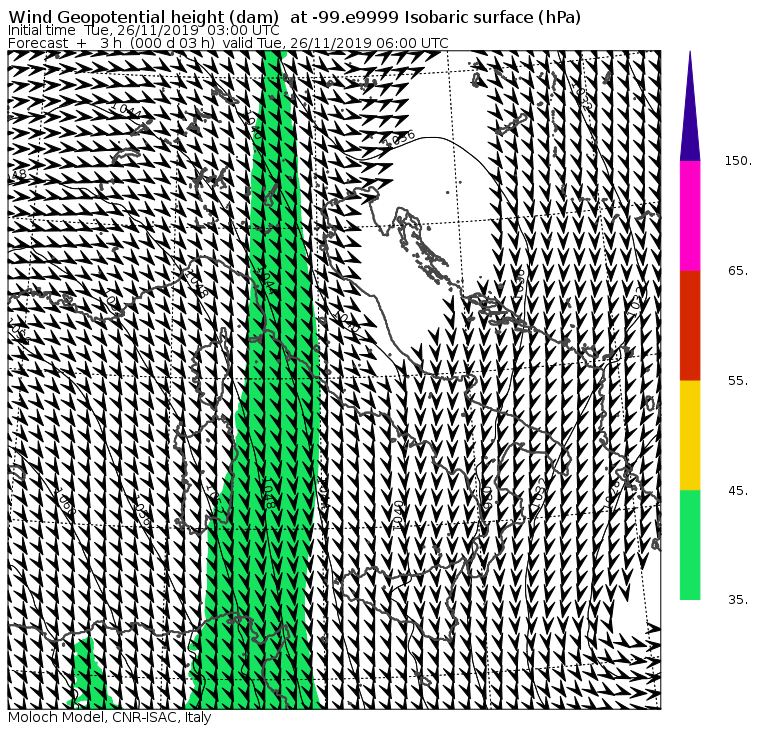Click the '150.' legend value

[x=738, y=161]
